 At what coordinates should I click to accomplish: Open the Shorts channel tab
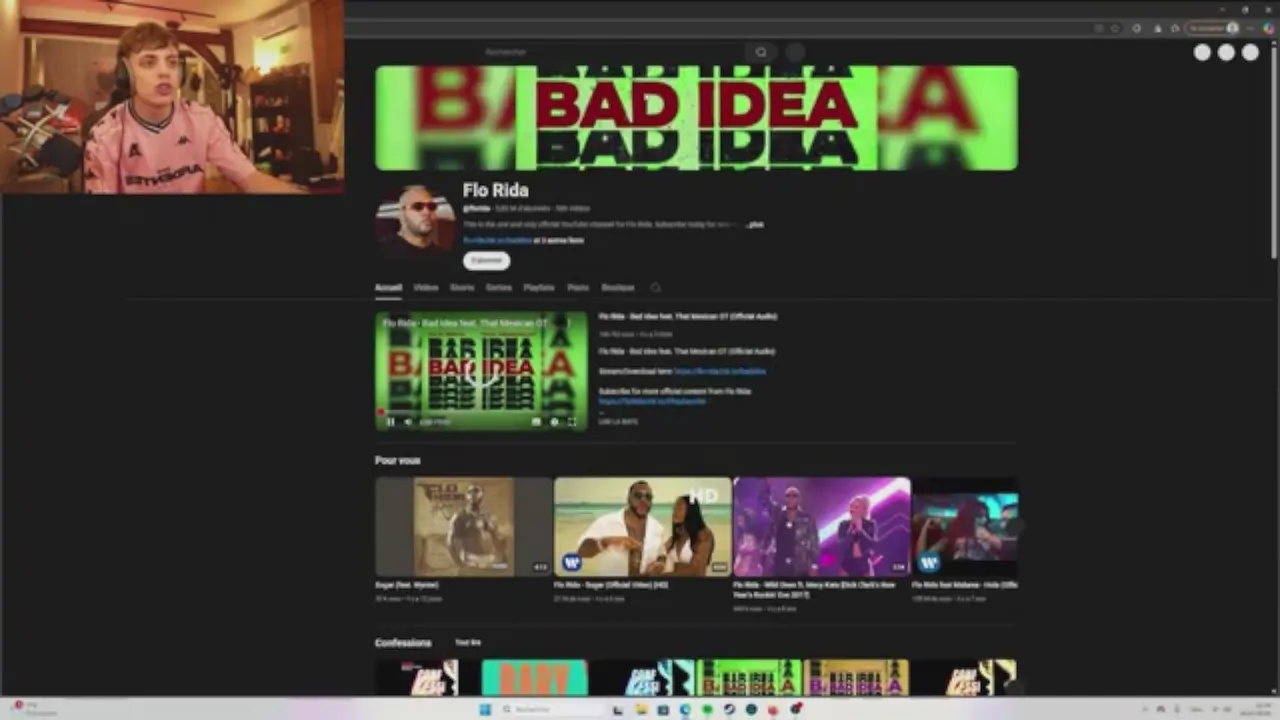[462, 288]
